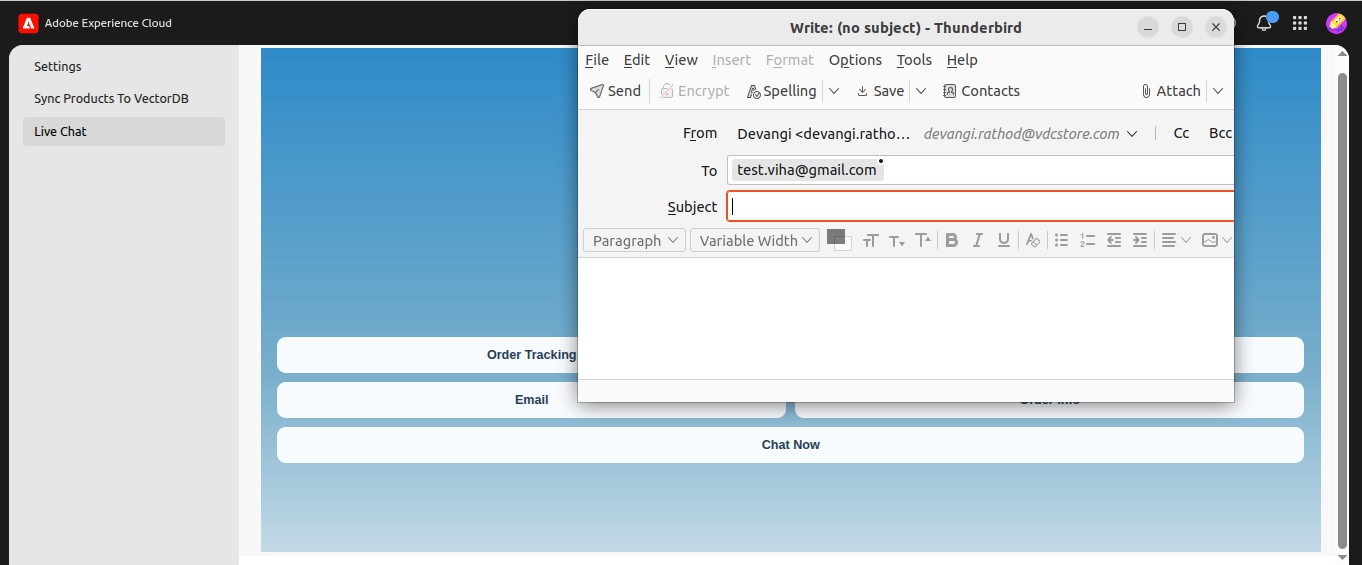This screenshot has width=1362, height=565.
Task: Save the message draft
Action: (x=880, y=91)
